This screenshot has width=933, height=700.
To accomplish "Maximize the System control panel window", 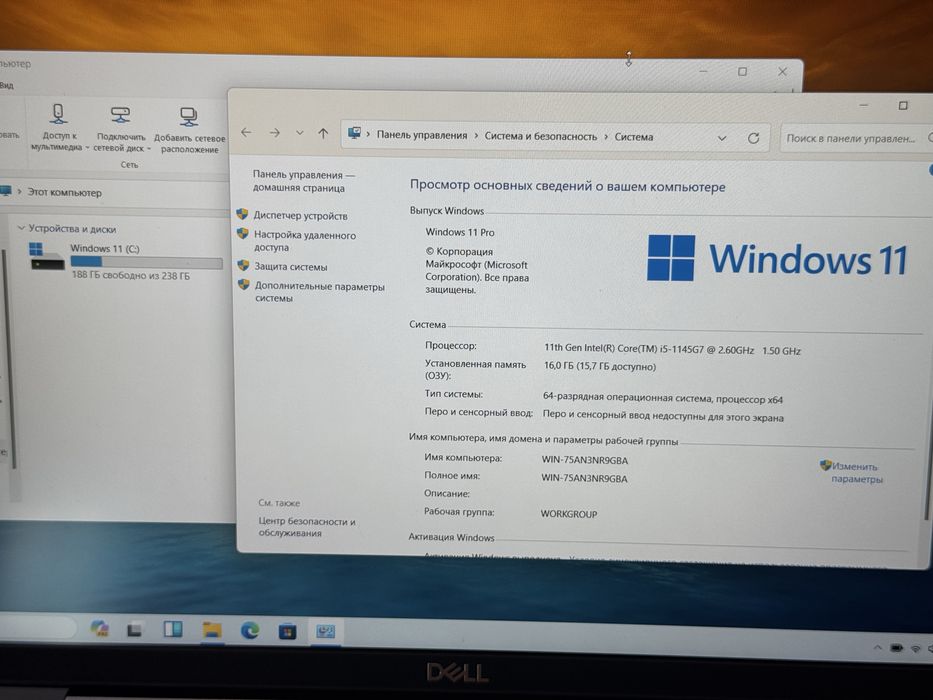I will (903, 105).
